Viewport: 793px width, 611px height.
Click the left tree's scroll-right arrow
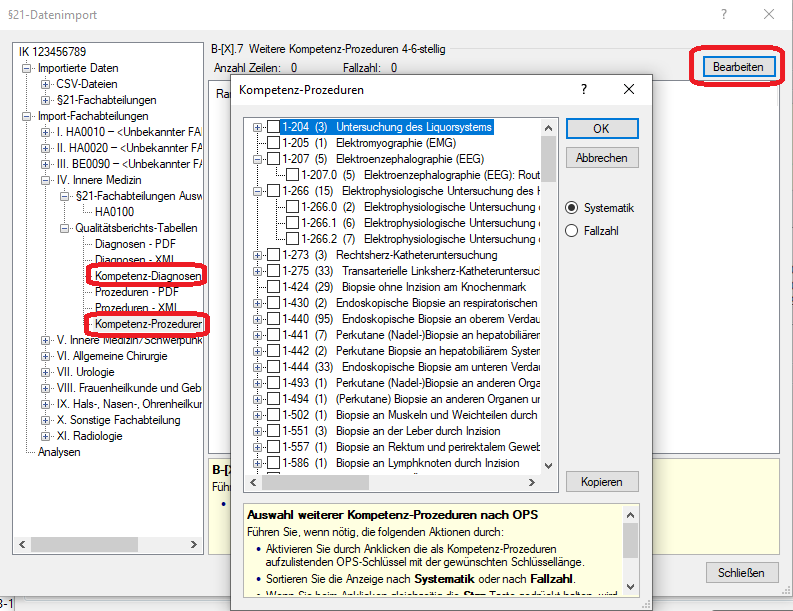[x=194, y=544]
